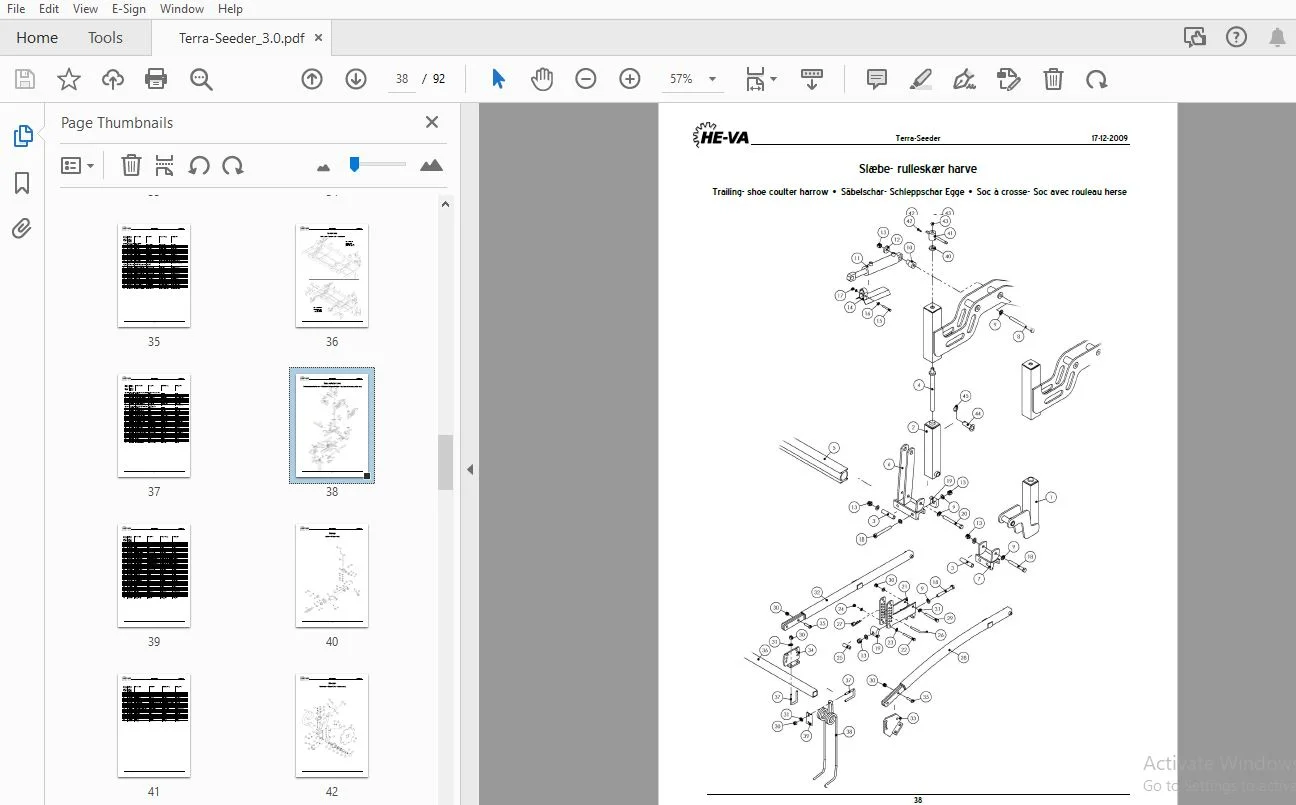Select page 38 thumbnail
The image size is (1296, 805).
[x=332, y=425]
